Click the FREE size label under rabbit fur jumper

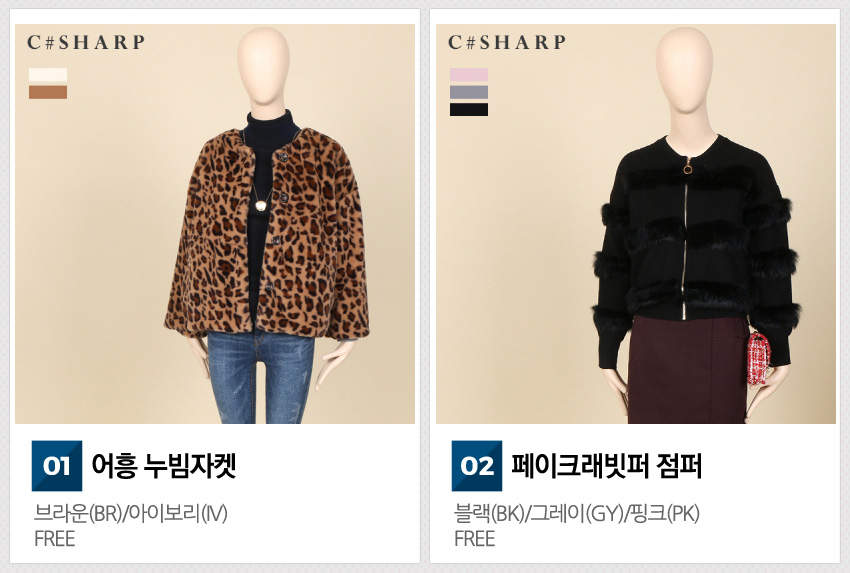475,539
